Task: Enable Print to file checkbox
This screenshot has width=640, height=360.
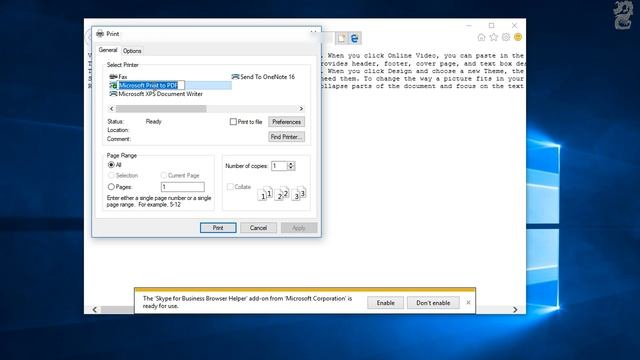Action: [233, 122]
